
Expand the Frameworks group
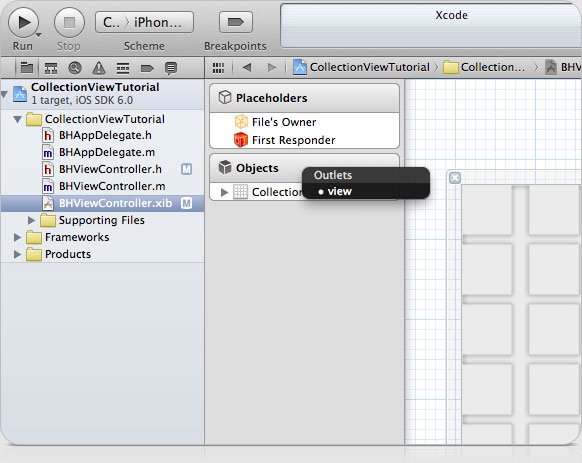[x=17, y=237]
